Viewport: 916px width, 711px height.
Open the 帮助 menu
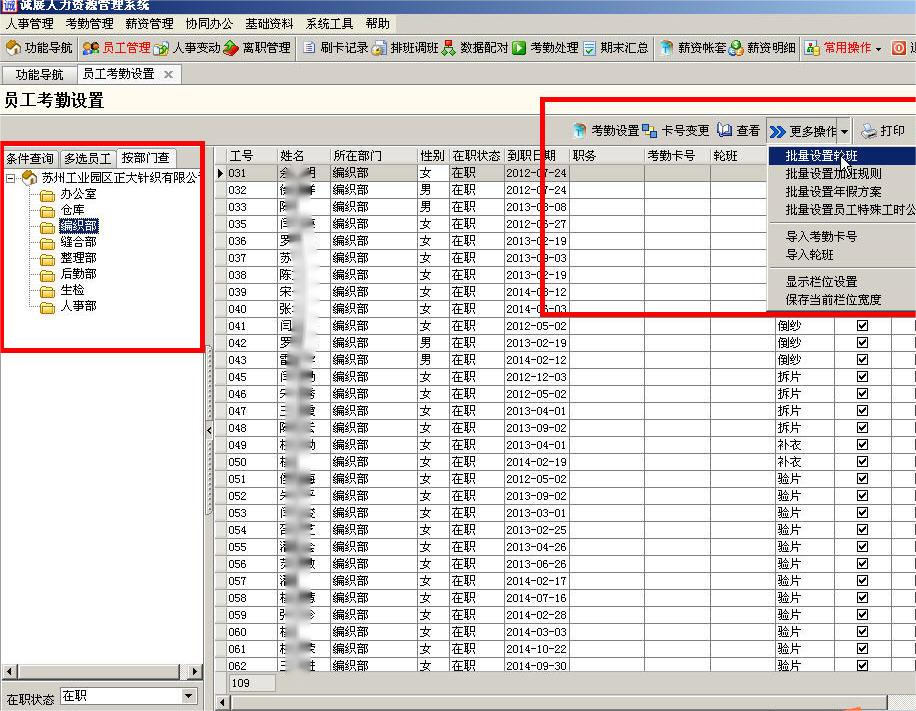click(377, 23)
